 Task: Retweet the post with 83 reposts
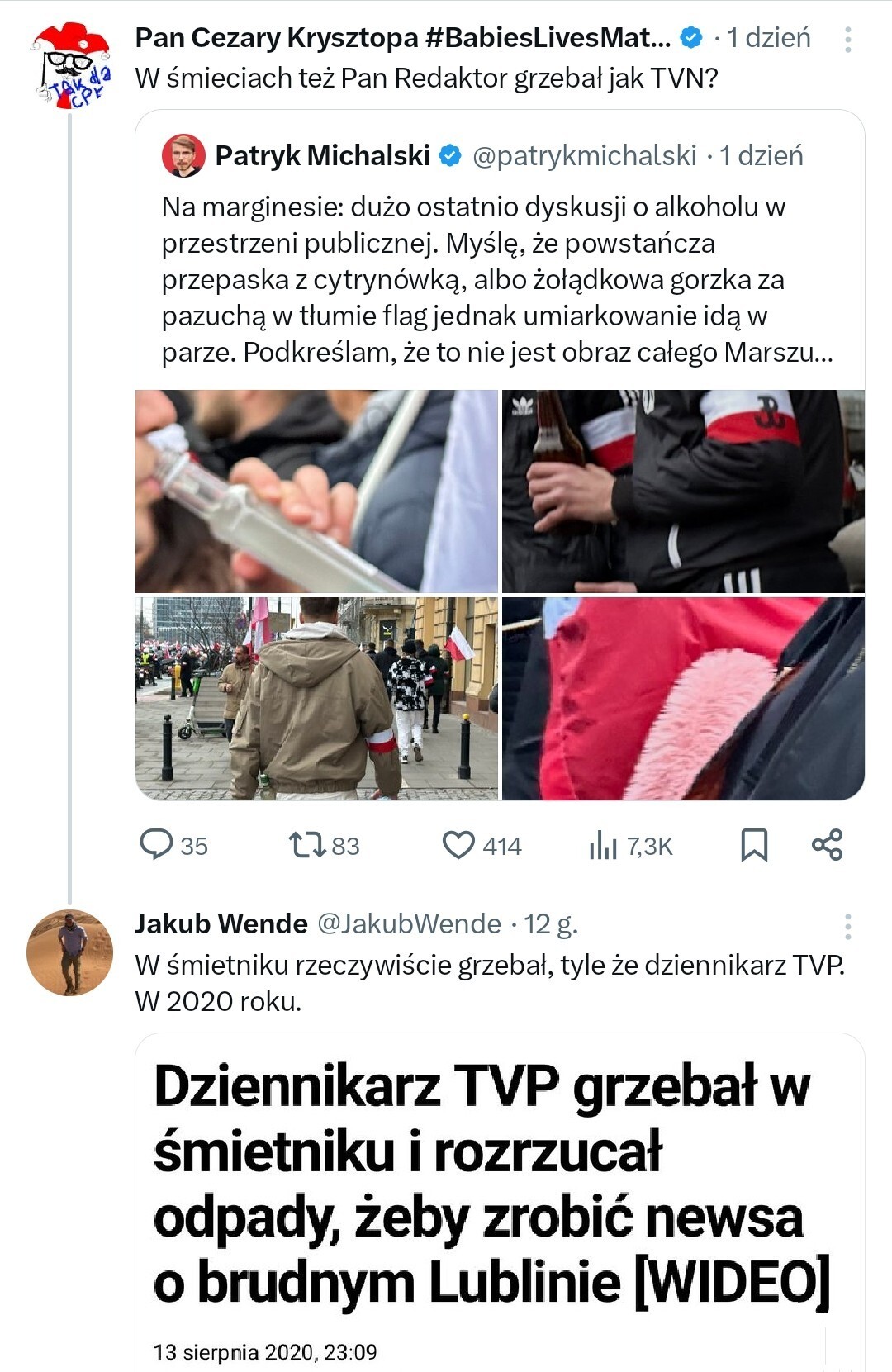coord(324,846)
